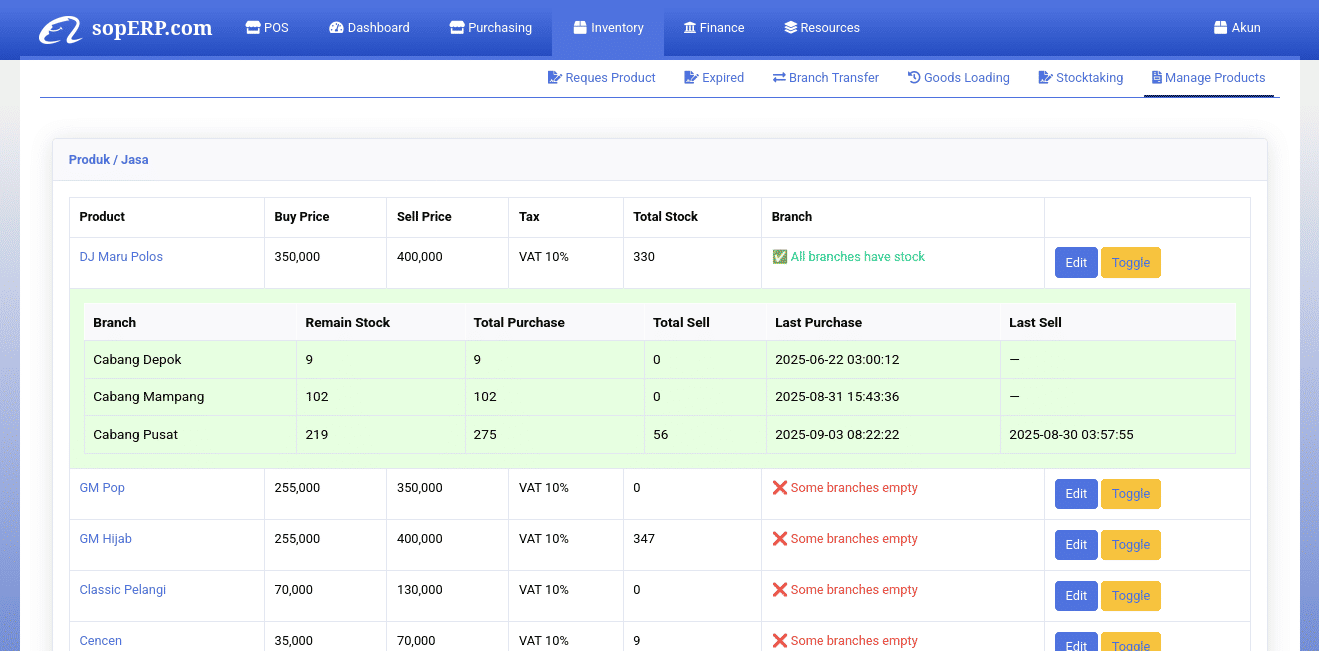Select the Manage Products tab
The image size is (1320, 651).
[x=1208, y=78]
